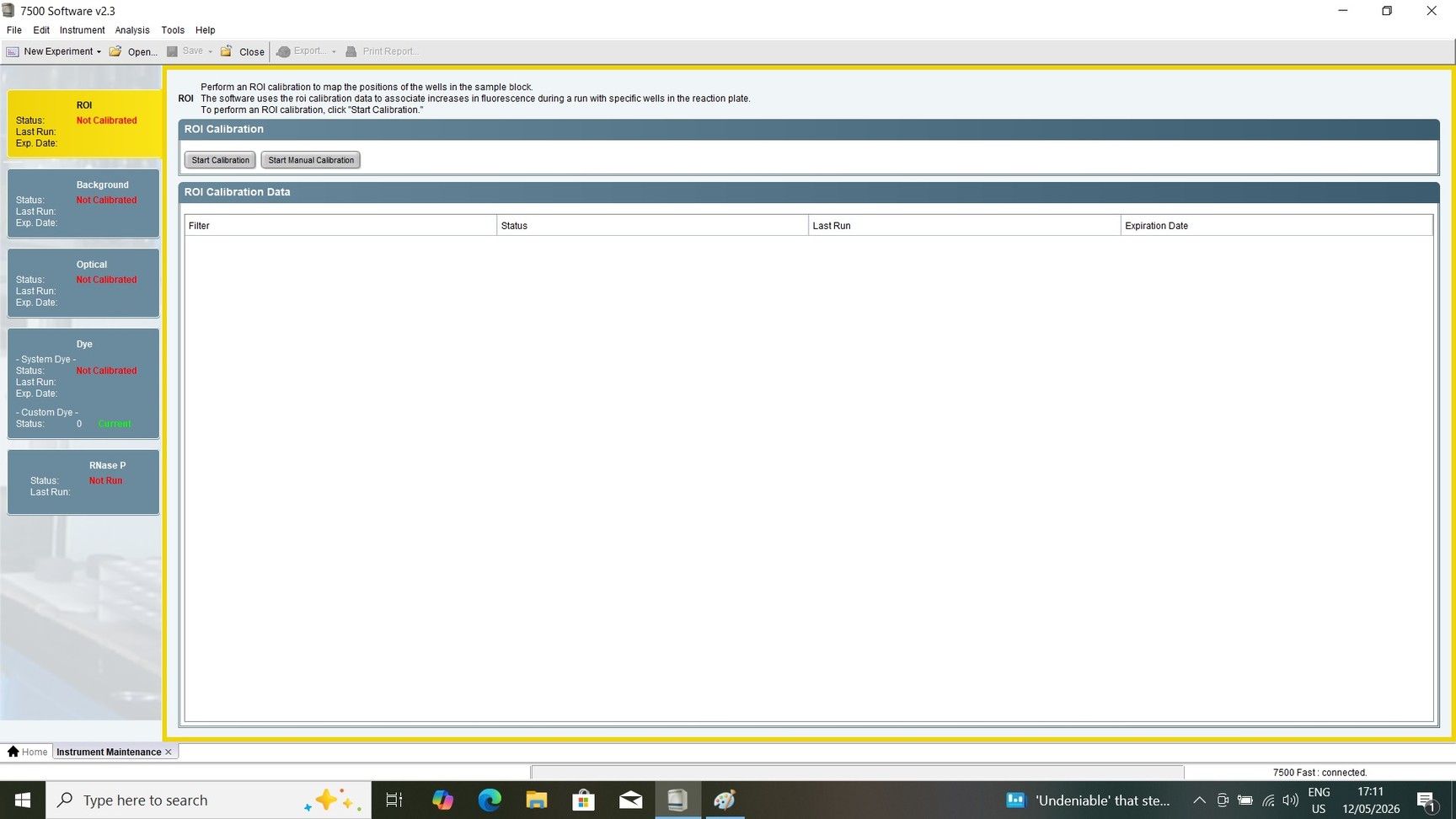Click the ROI Calibration section header
1456x819 pixels.
809,129
